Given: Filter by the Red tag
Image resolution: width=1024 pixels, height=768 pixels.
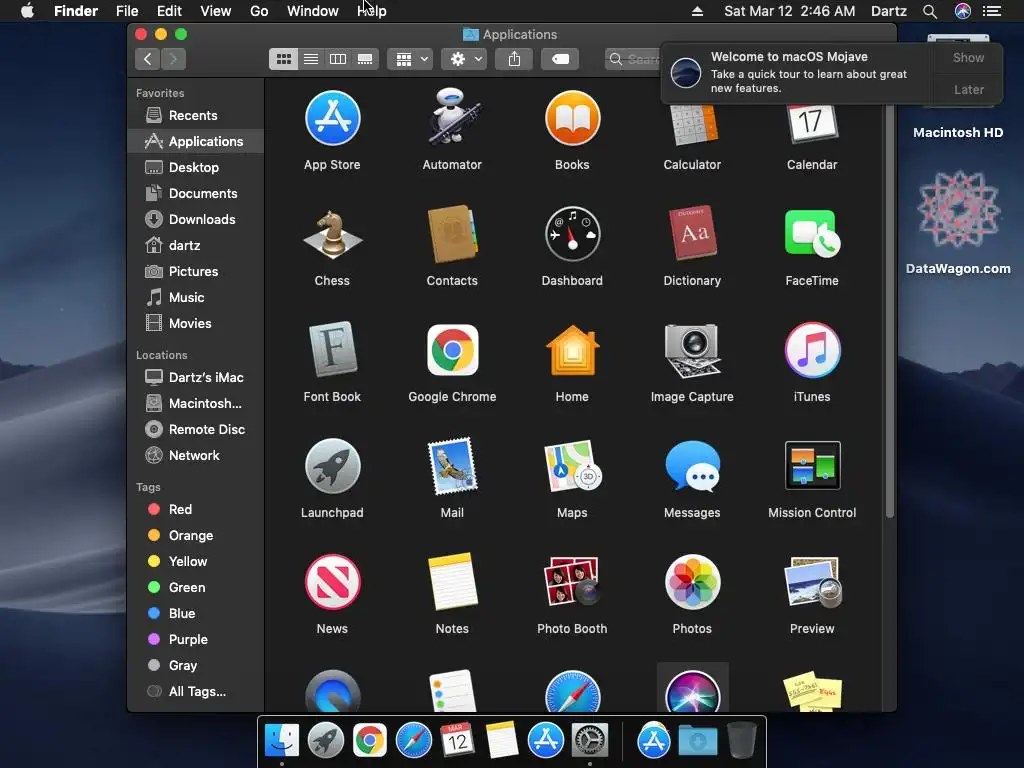Looking at the screenshot, I should (196, 509).
